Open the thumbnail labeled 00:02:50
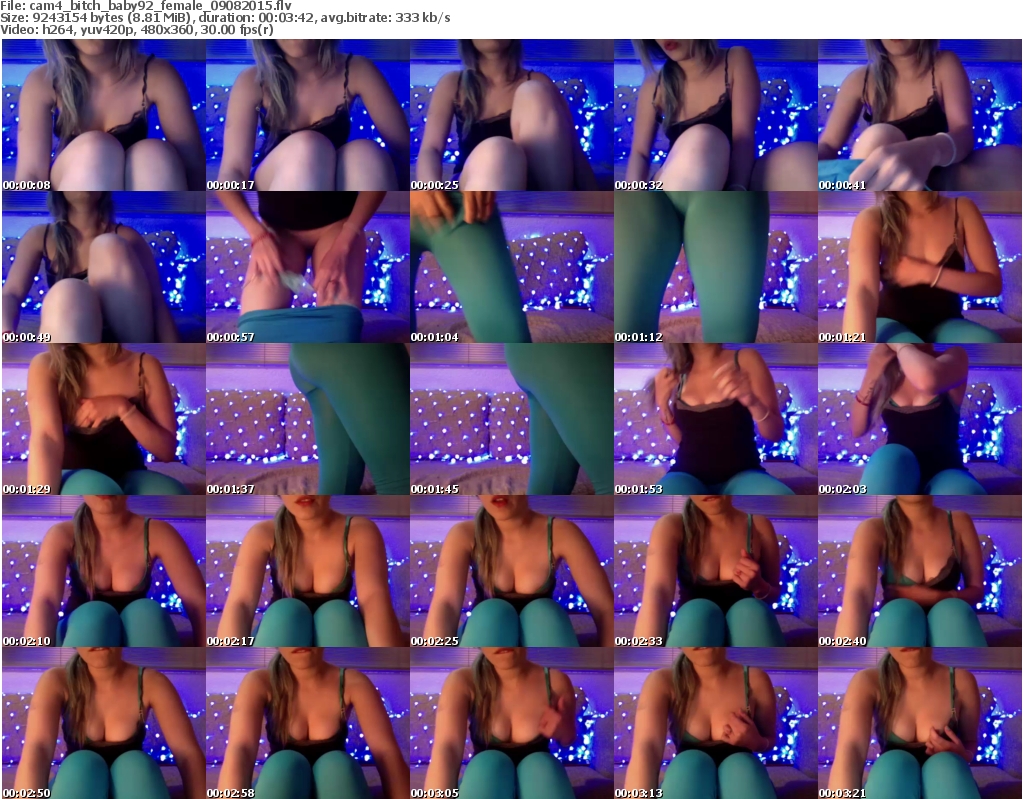1024x799 pixels. click(x=104, y=723)
